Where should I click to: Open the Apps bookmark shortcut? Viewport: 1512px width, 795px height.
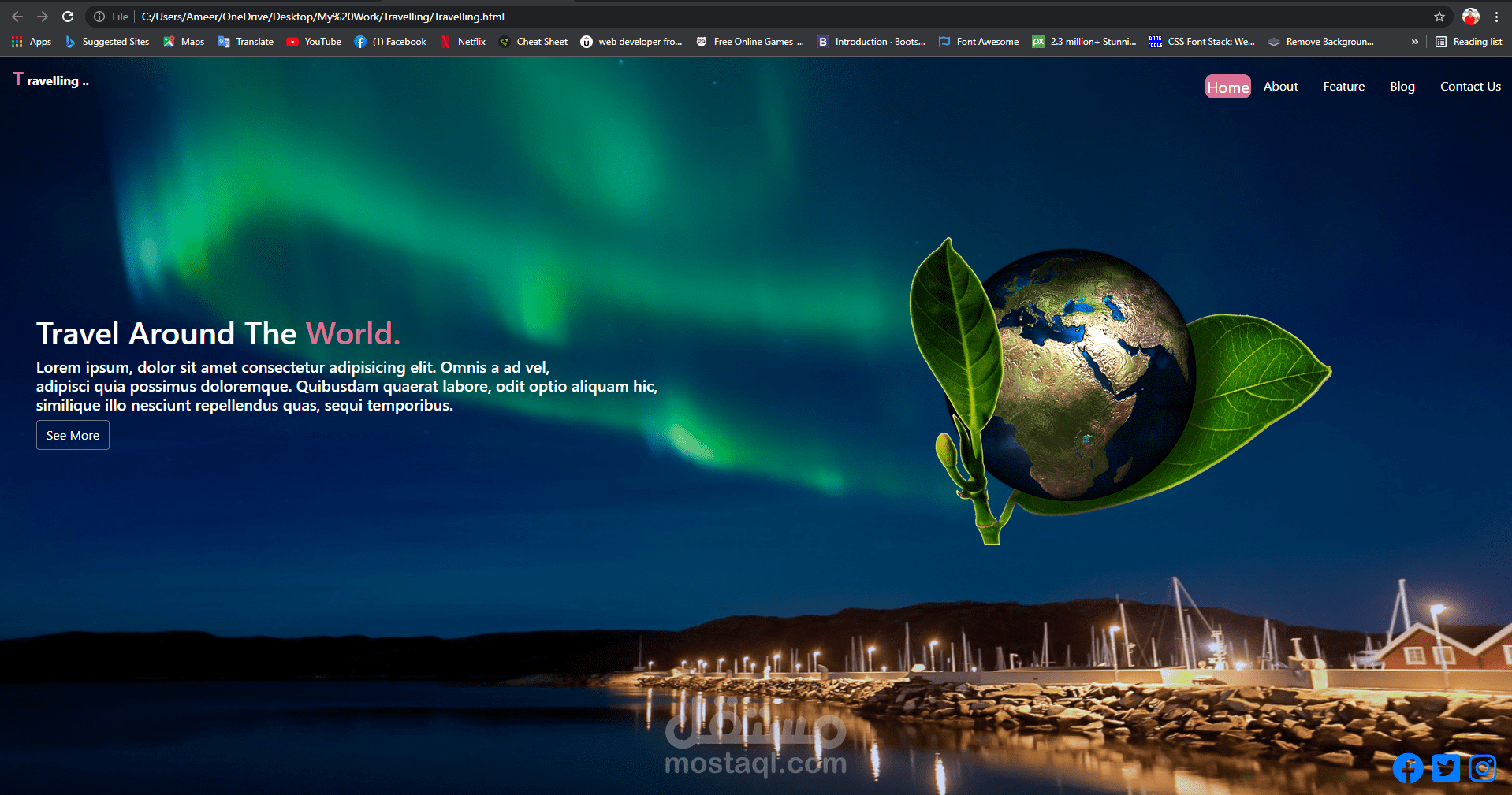click(32, 42)
